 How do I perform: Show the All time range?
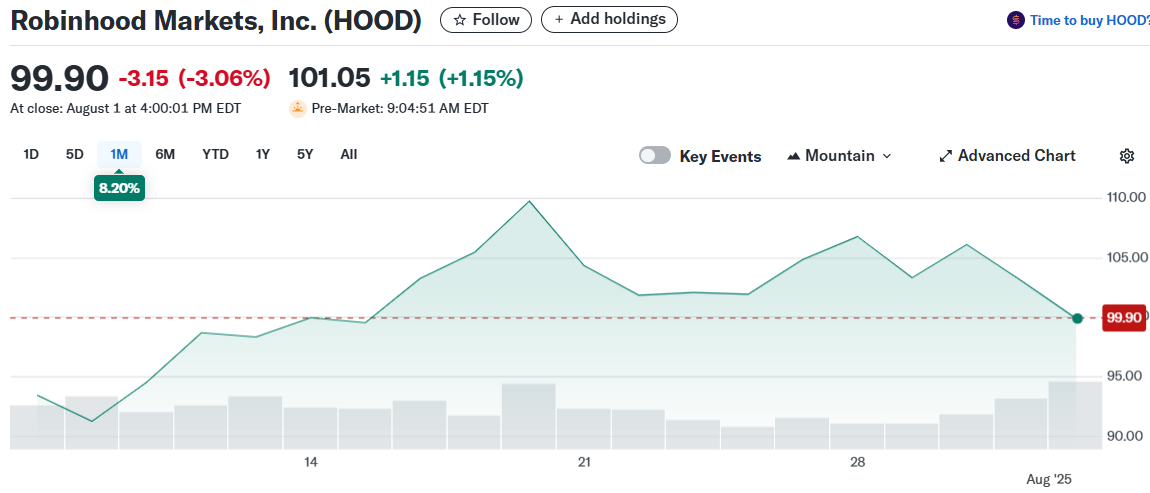[x=349, y=154]
